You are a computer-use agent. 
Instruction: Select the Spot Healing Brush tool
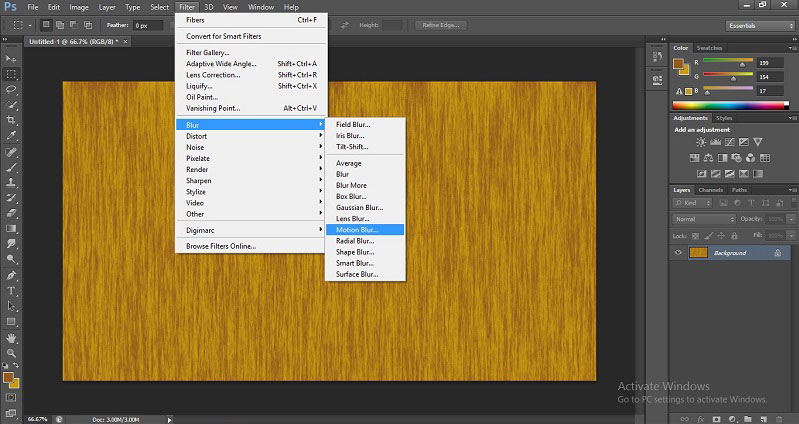[x=11, y=152]
